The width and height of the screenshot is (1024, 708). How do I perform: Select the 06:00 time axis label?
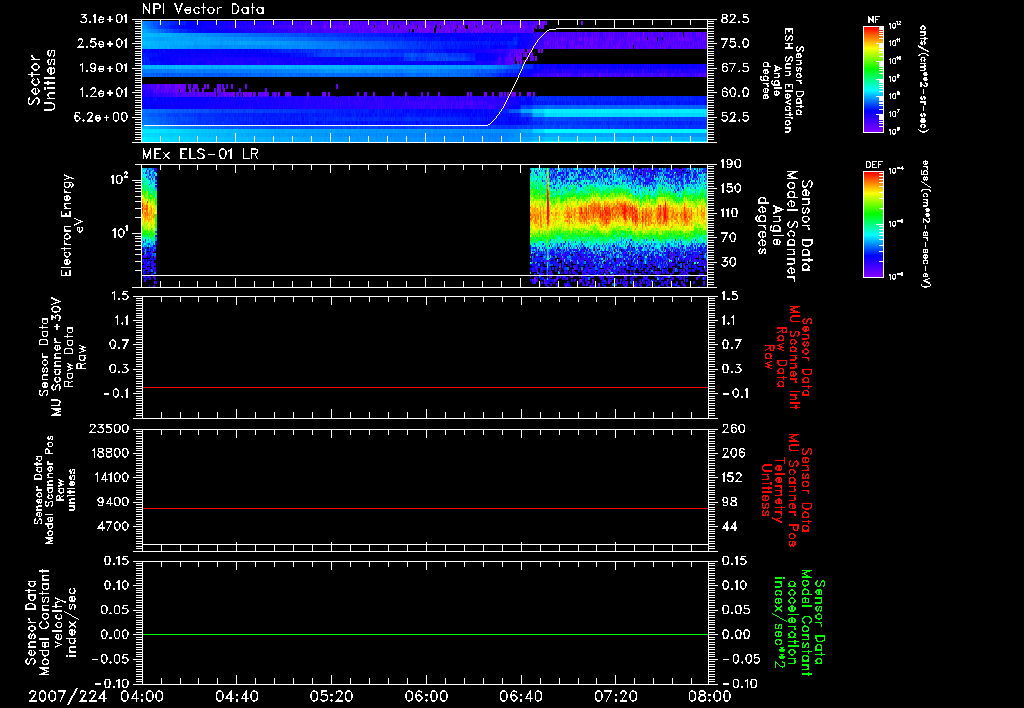425,697
